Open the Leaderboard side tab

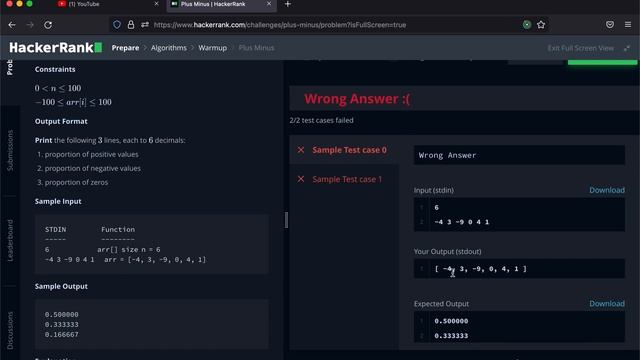click(10, 240)
